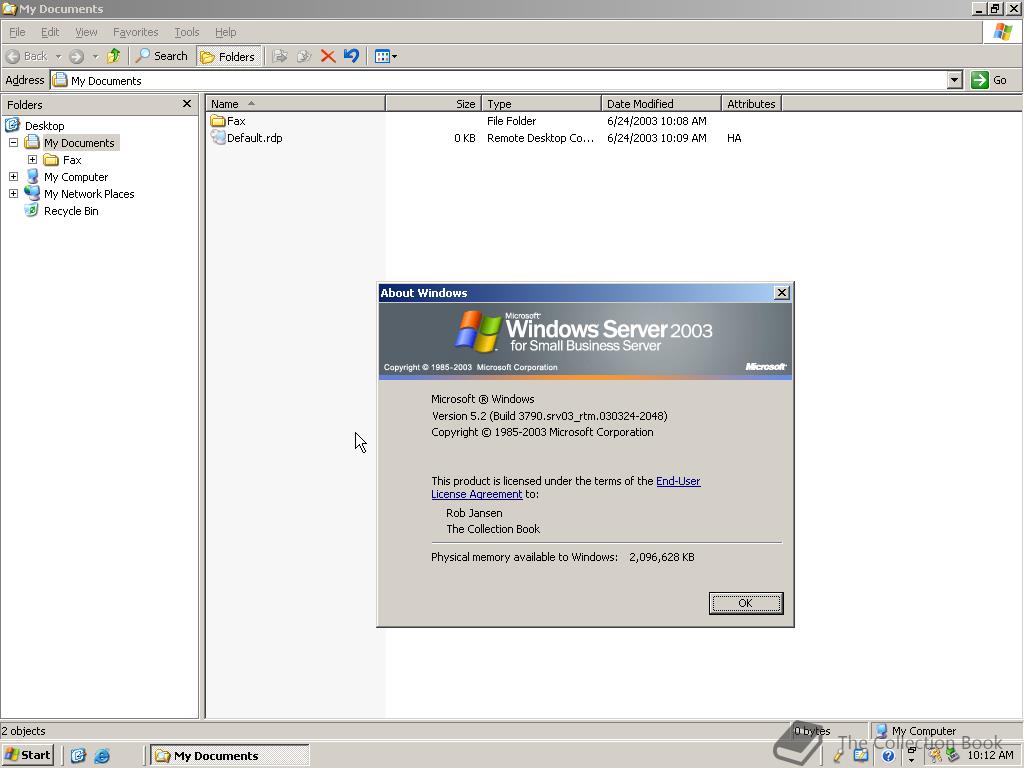Go up one folder level

[114, 56]
